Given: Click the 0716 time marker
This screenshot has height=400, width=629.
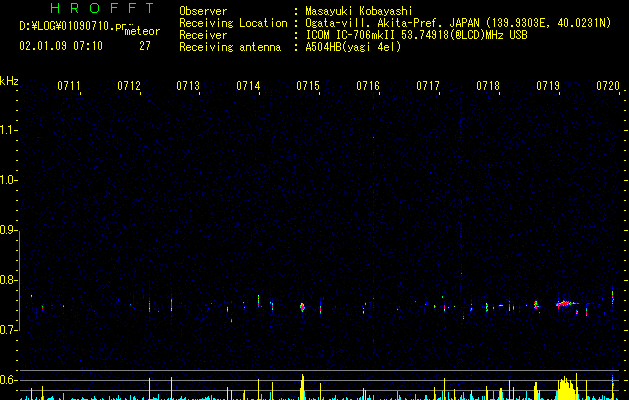Looking at the screenshot, I should click(368, 86).
